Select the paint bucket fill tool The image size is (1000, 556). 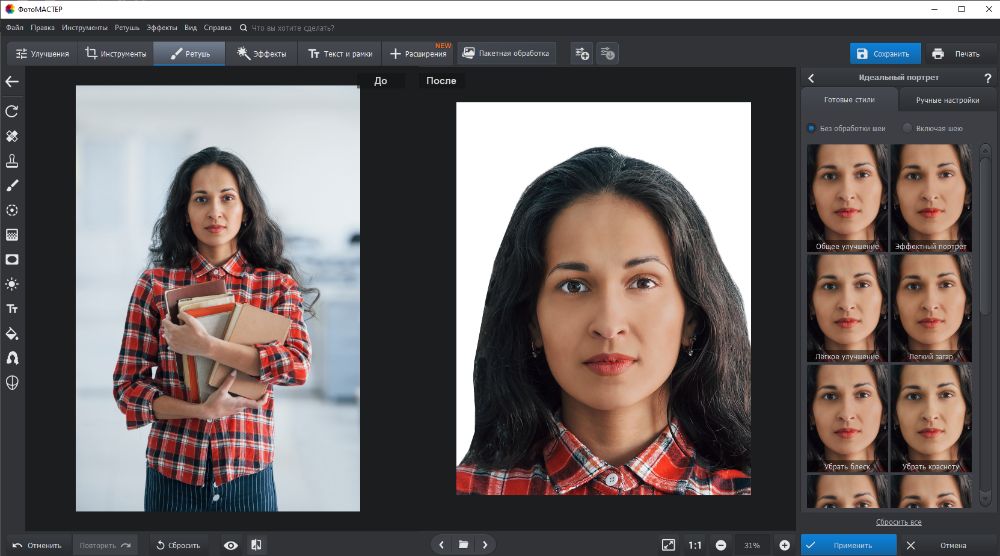(x=12, y=333)
